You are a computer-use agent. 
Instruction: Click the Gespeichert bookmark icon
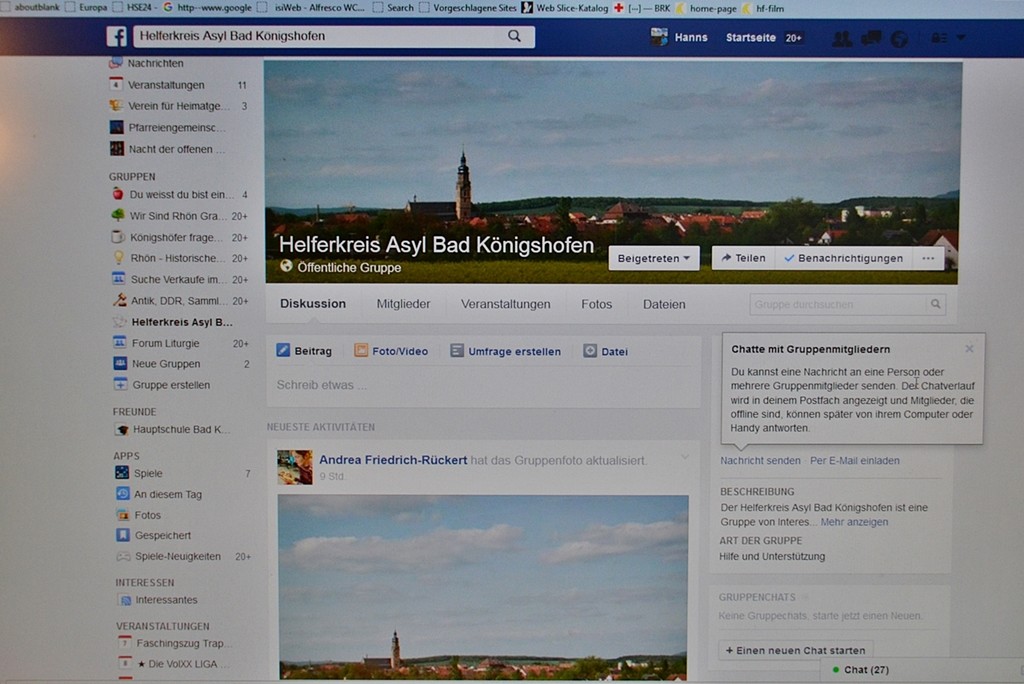pos(123,535)
